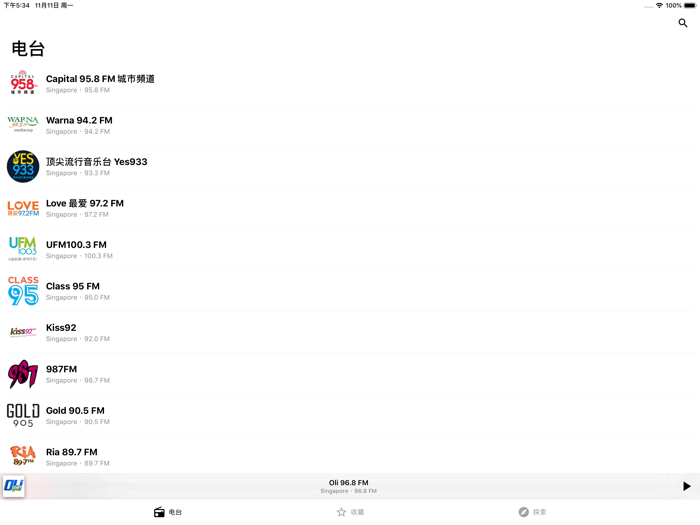Select the 987 pink logo
700x525 pixels.
[x=23, y=374]
